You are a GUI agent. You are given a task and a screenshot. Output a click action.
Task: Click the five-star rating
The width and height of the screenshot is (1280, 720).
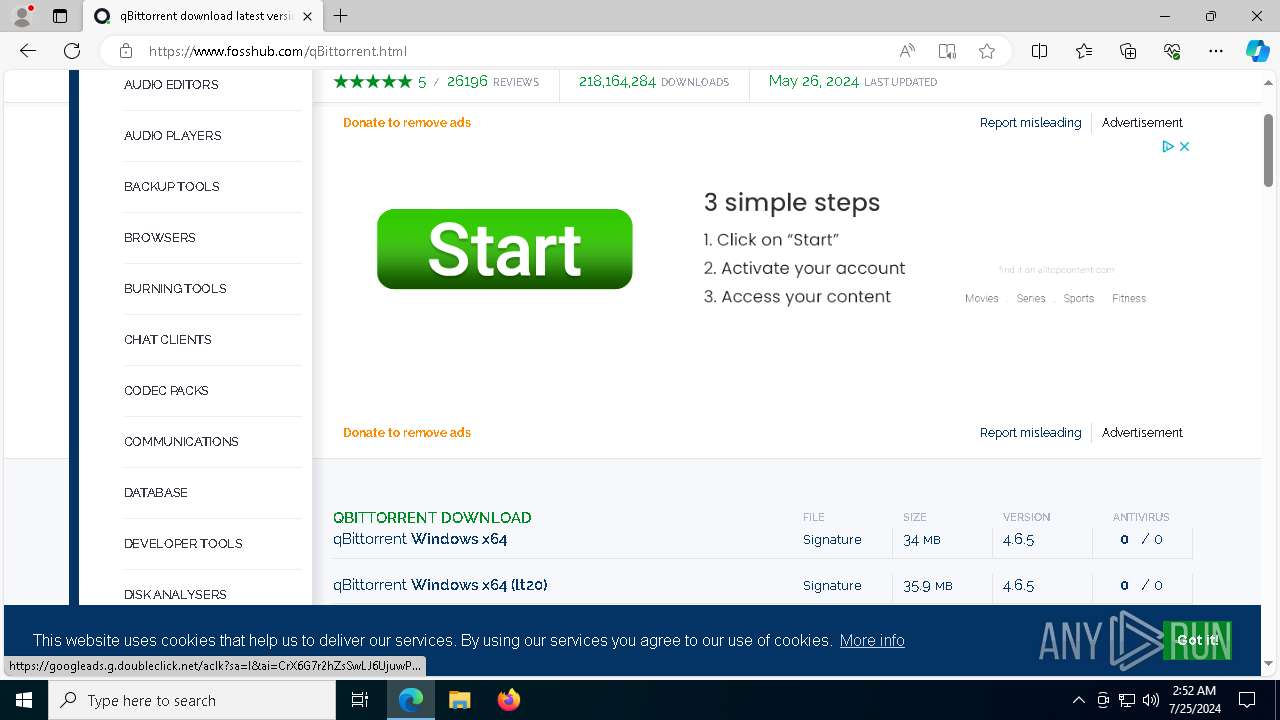click(372, 82)
